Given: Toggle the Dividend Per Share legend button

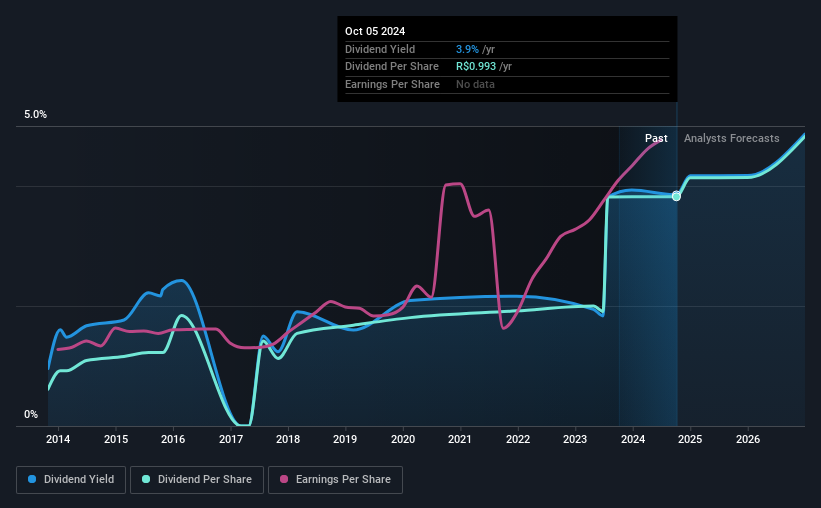Looking at the screenshot, I should 197,480.
